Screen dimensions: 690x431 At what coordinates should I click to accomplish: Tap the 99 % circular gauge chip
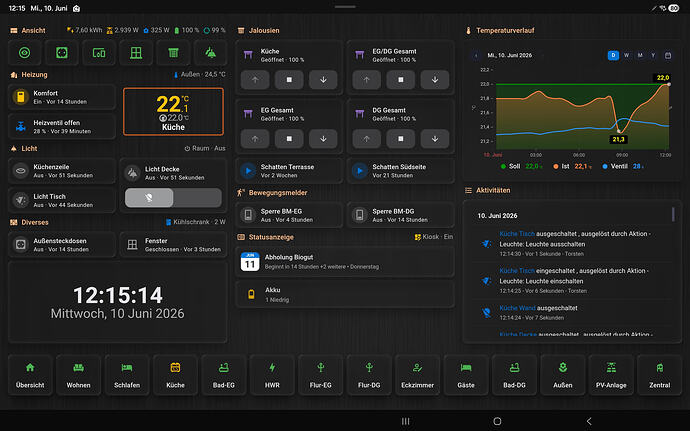click(x=214, y=30)
